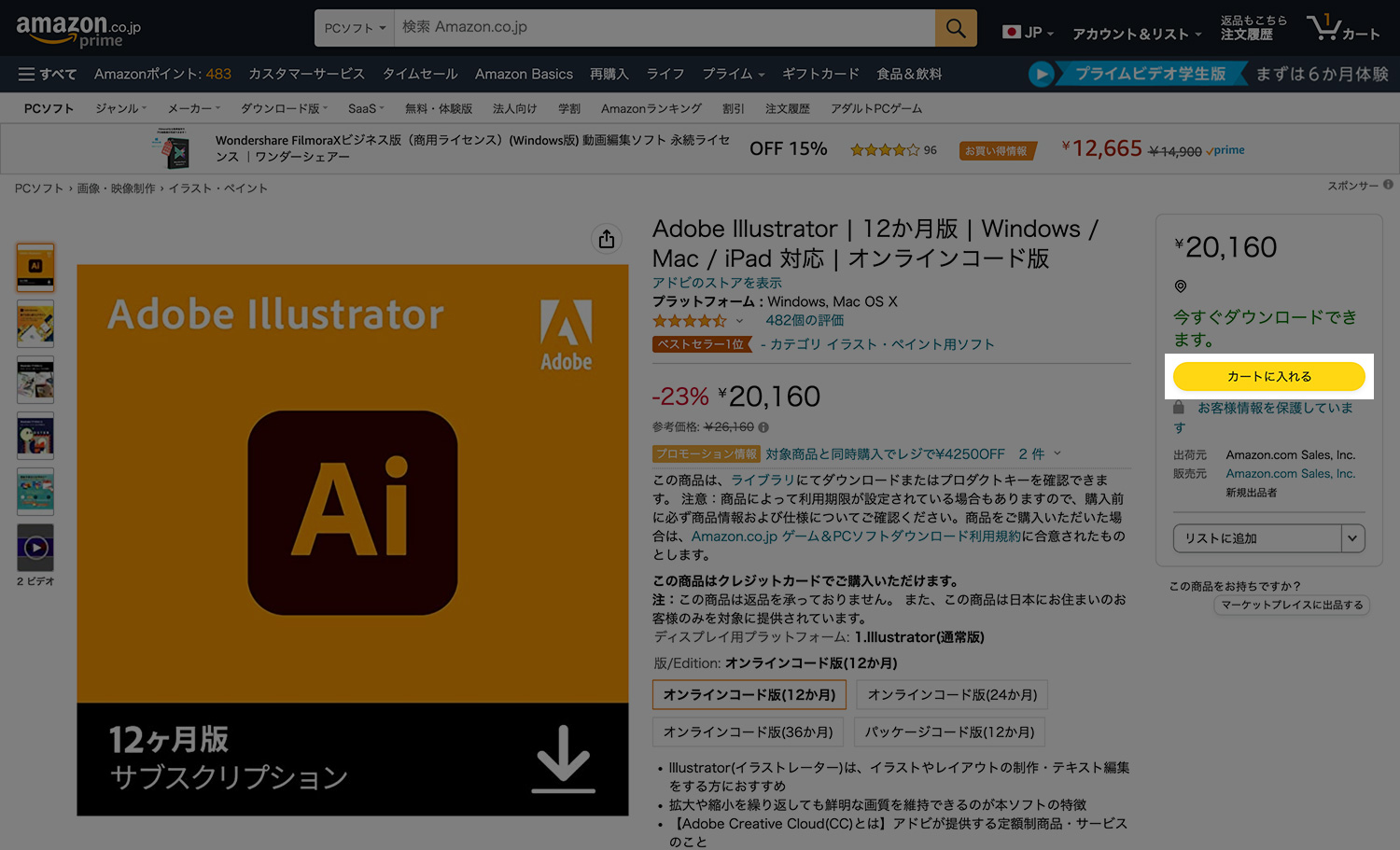Viewport: 1400px width, 850px height.
Task: Click the search magnifier button
Action: click(956, 28)
